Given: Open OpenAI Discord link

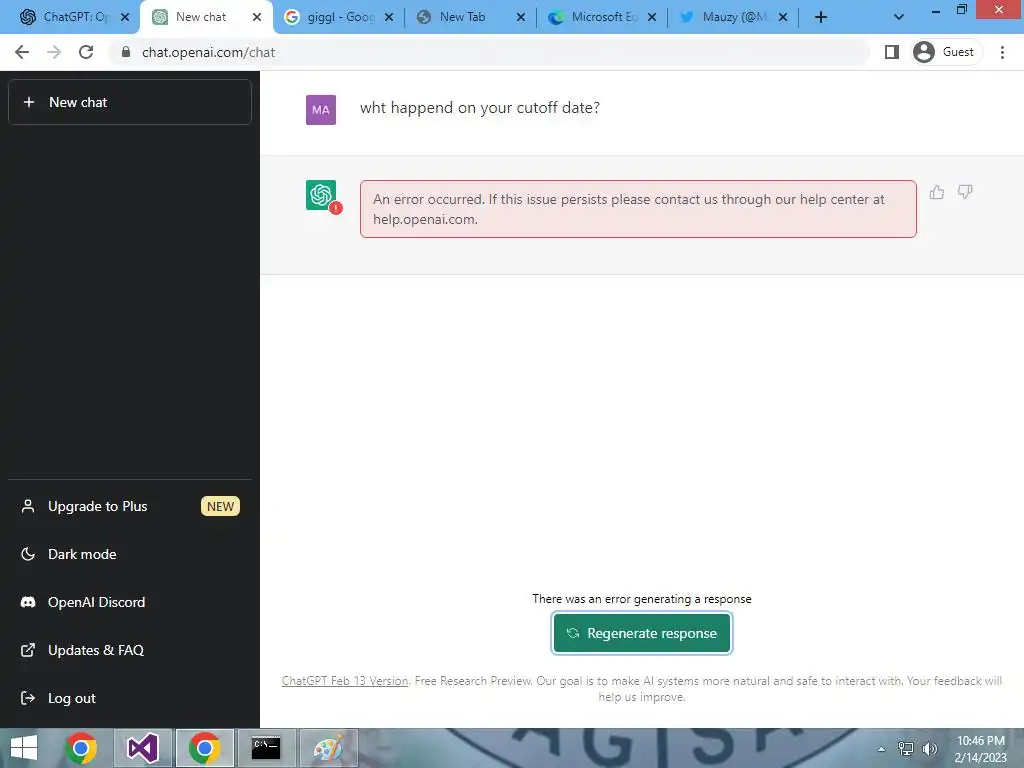Looking at the screenshot, I should tap(130, 602).
